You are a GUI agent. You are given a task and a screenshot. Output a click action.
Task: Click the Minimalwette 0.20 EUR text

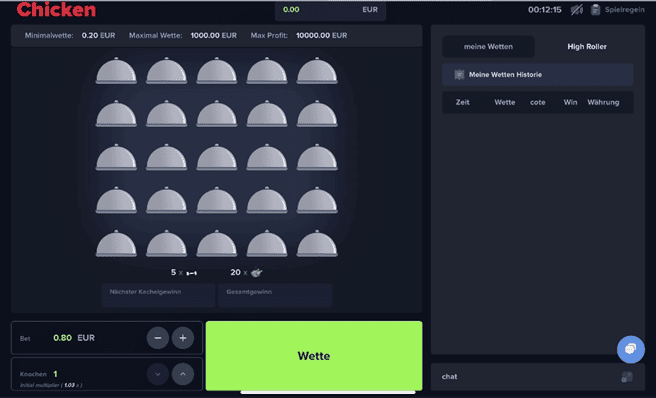tap(70, 36)
